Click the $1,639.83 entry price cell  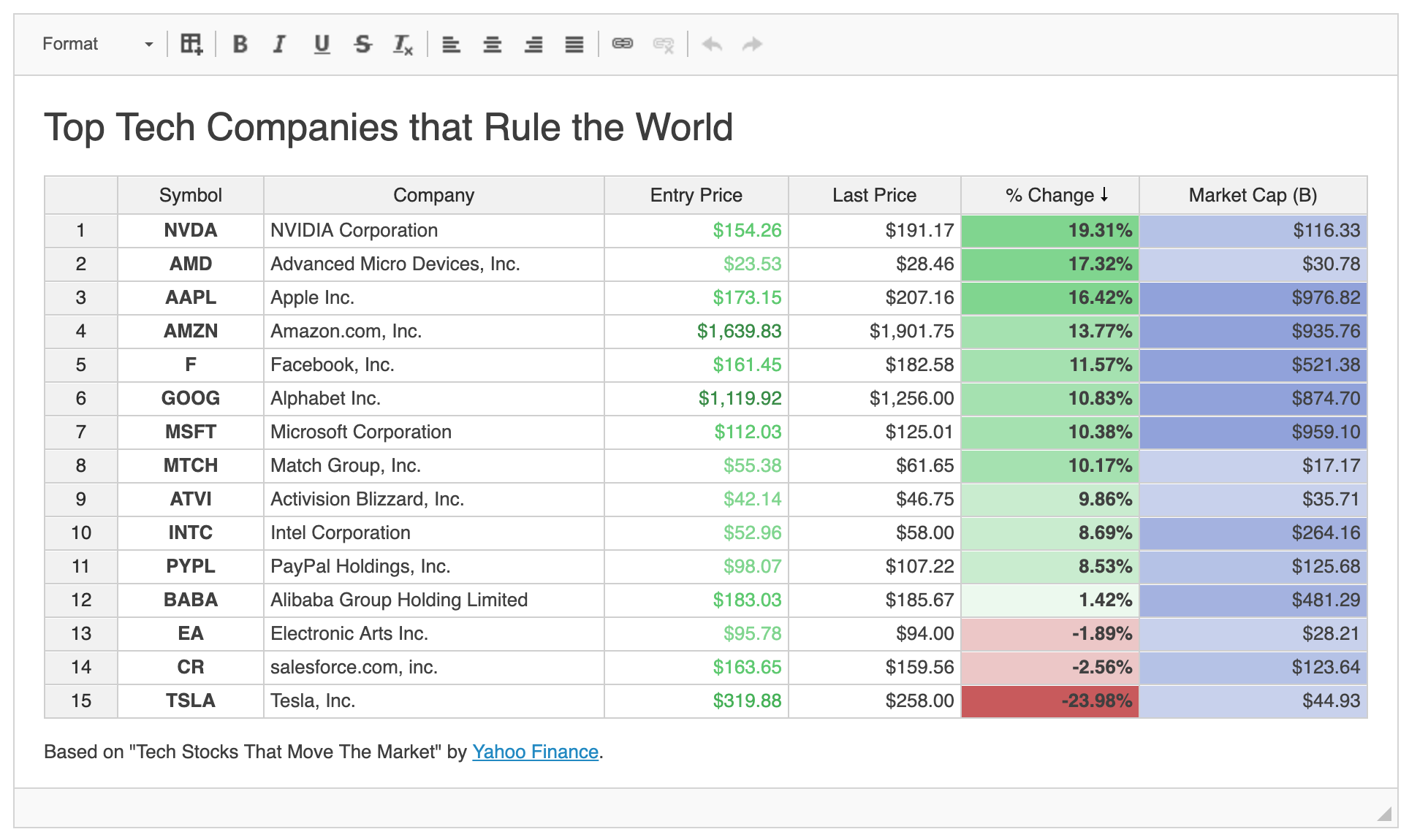point(696,331)
